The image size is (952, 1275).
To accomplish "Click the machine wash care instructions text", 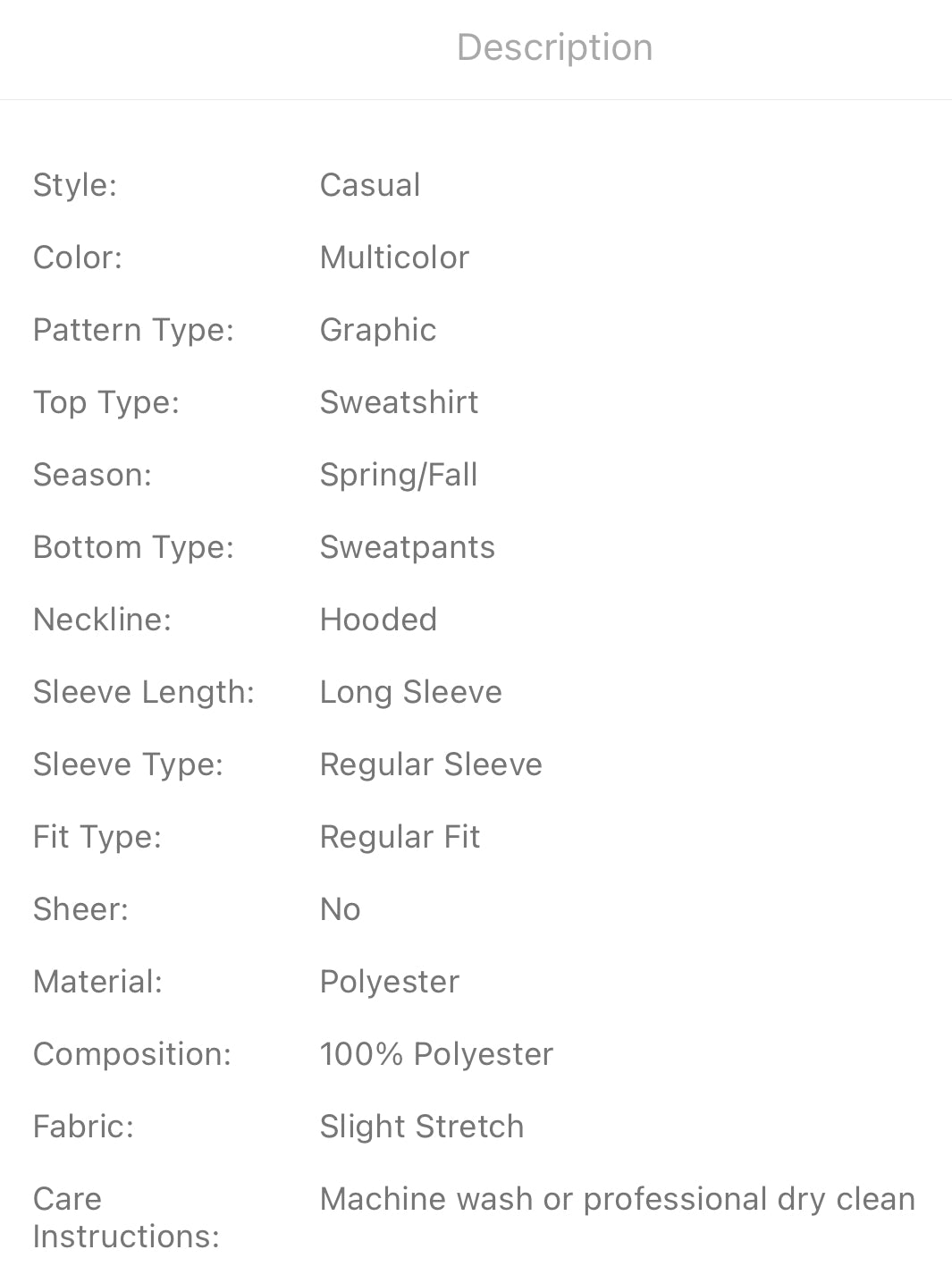I will tap(618, 1199).
